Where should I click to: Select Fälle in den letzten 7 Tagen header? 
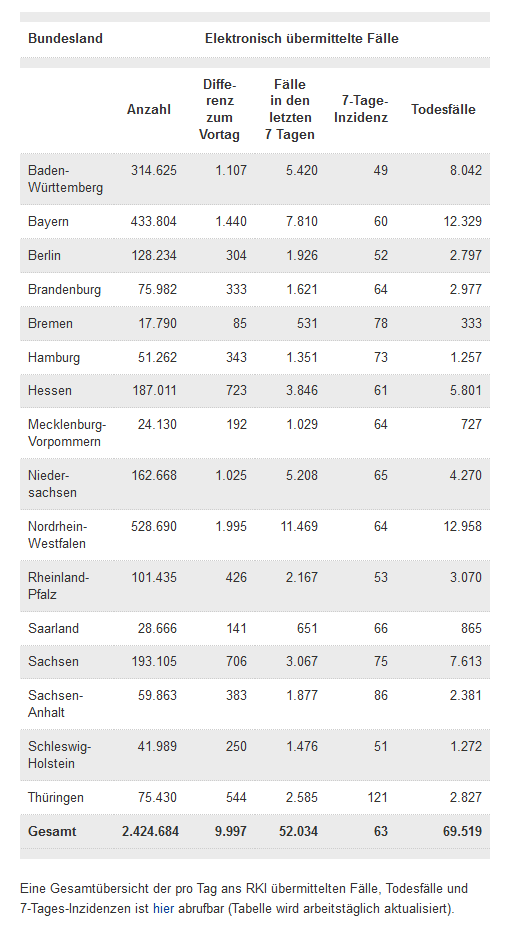pos(290,109)
